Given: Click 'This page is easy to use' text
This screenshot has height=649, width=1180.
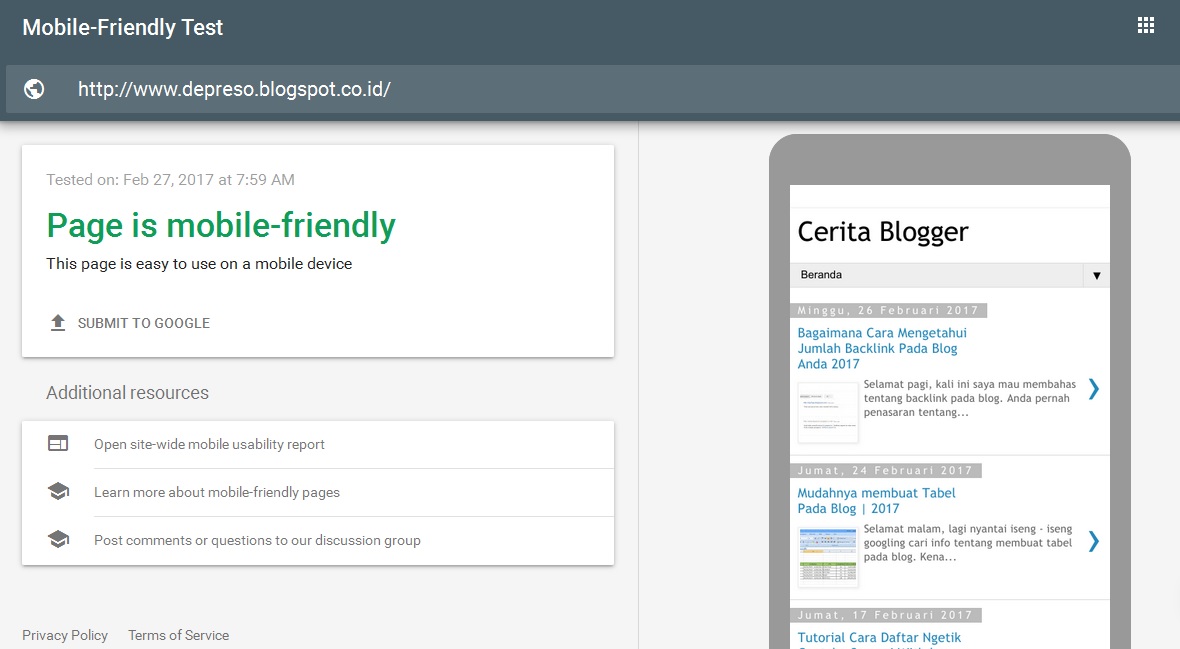Looking at the screenshot, I should (x=199, y=264).
